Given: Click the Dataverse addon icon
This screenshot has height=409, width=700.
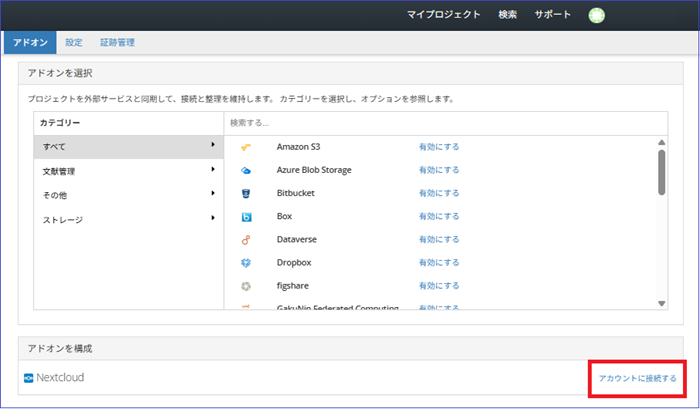Looking at the screenshot, I should (246, 240).
